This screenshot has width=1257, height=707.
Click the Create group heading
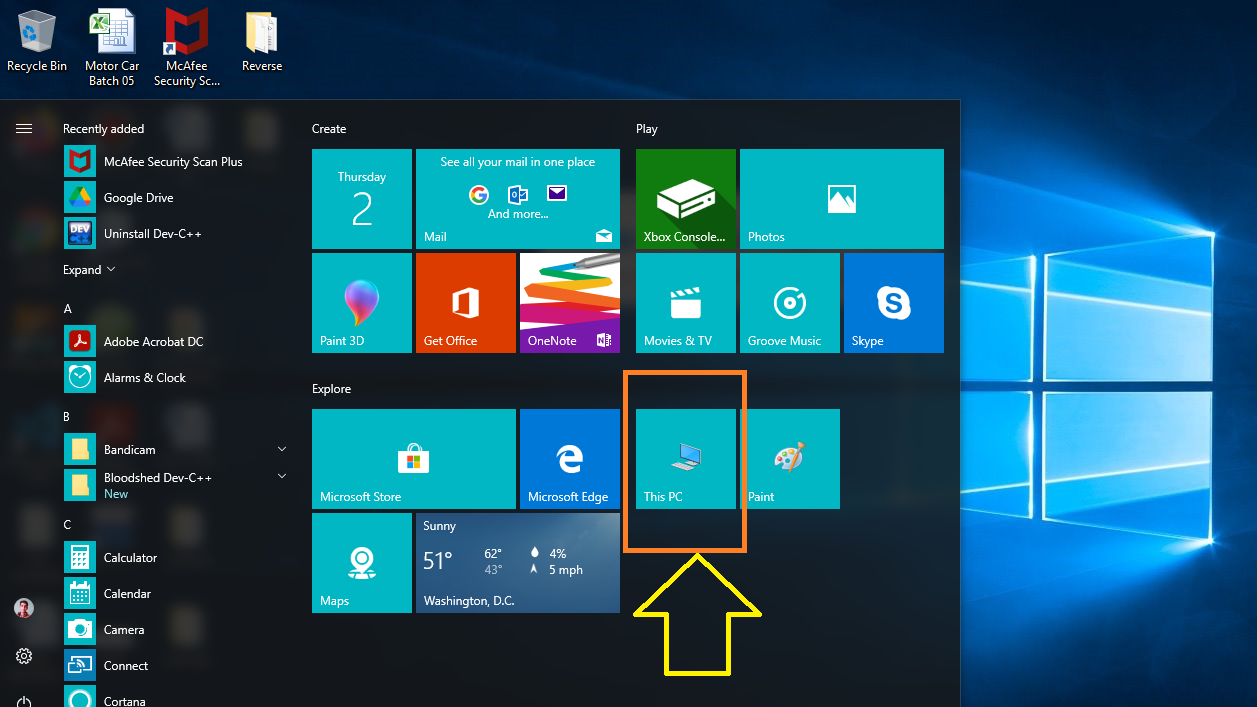(x=329, y=129)
